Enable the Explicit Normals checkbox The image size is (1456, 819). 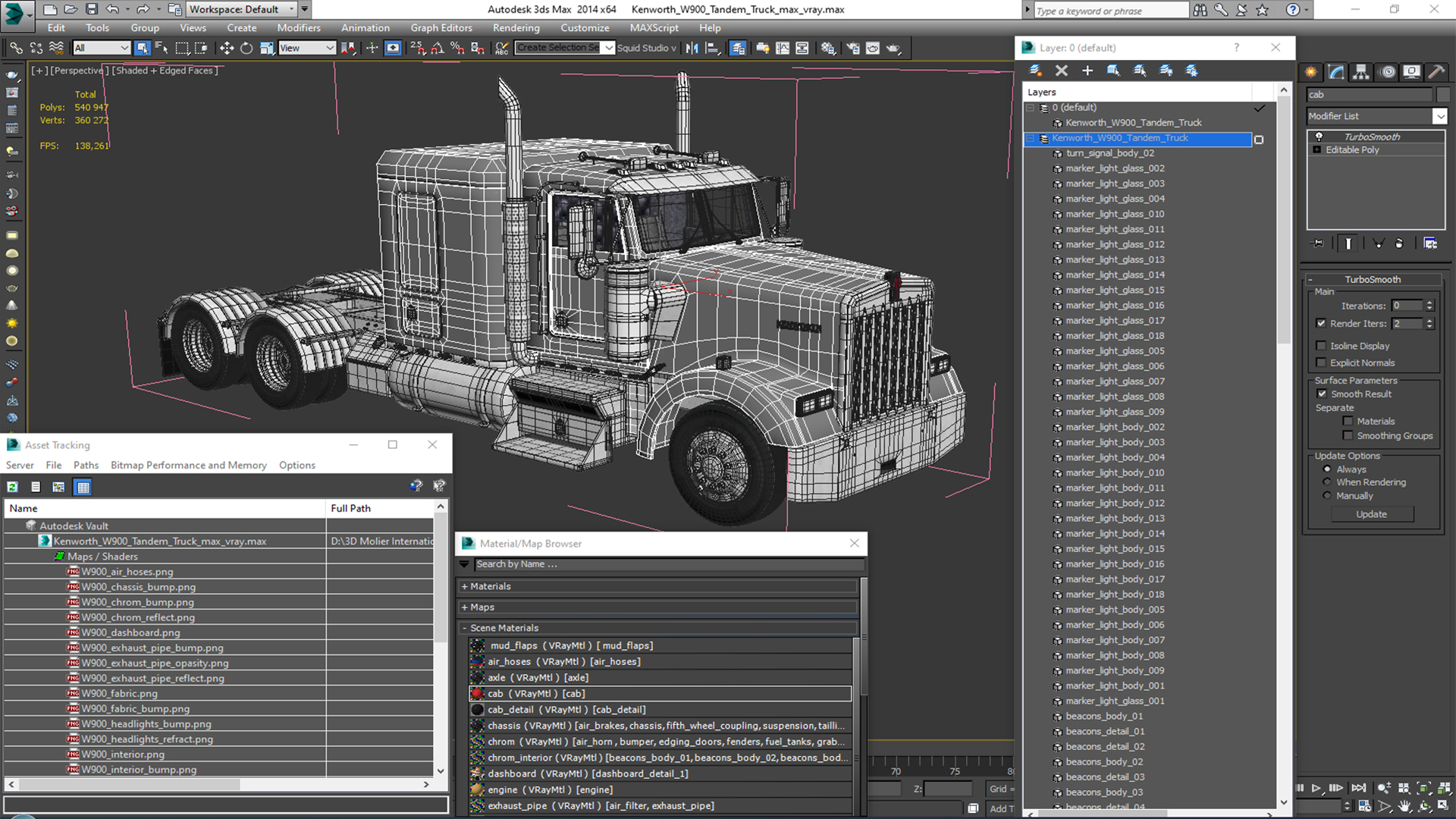1321,362
